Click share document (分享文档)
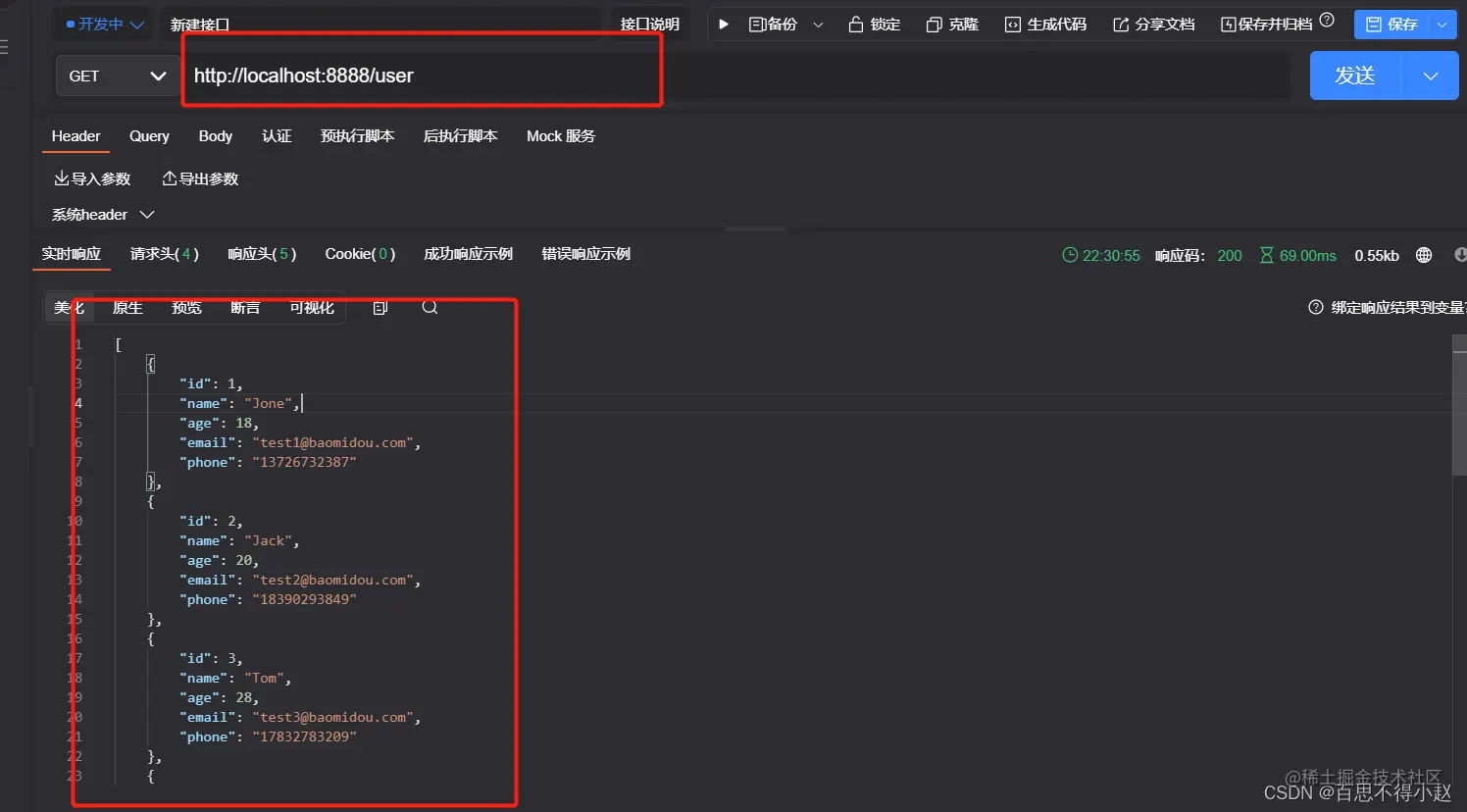 pos(1153,25)
